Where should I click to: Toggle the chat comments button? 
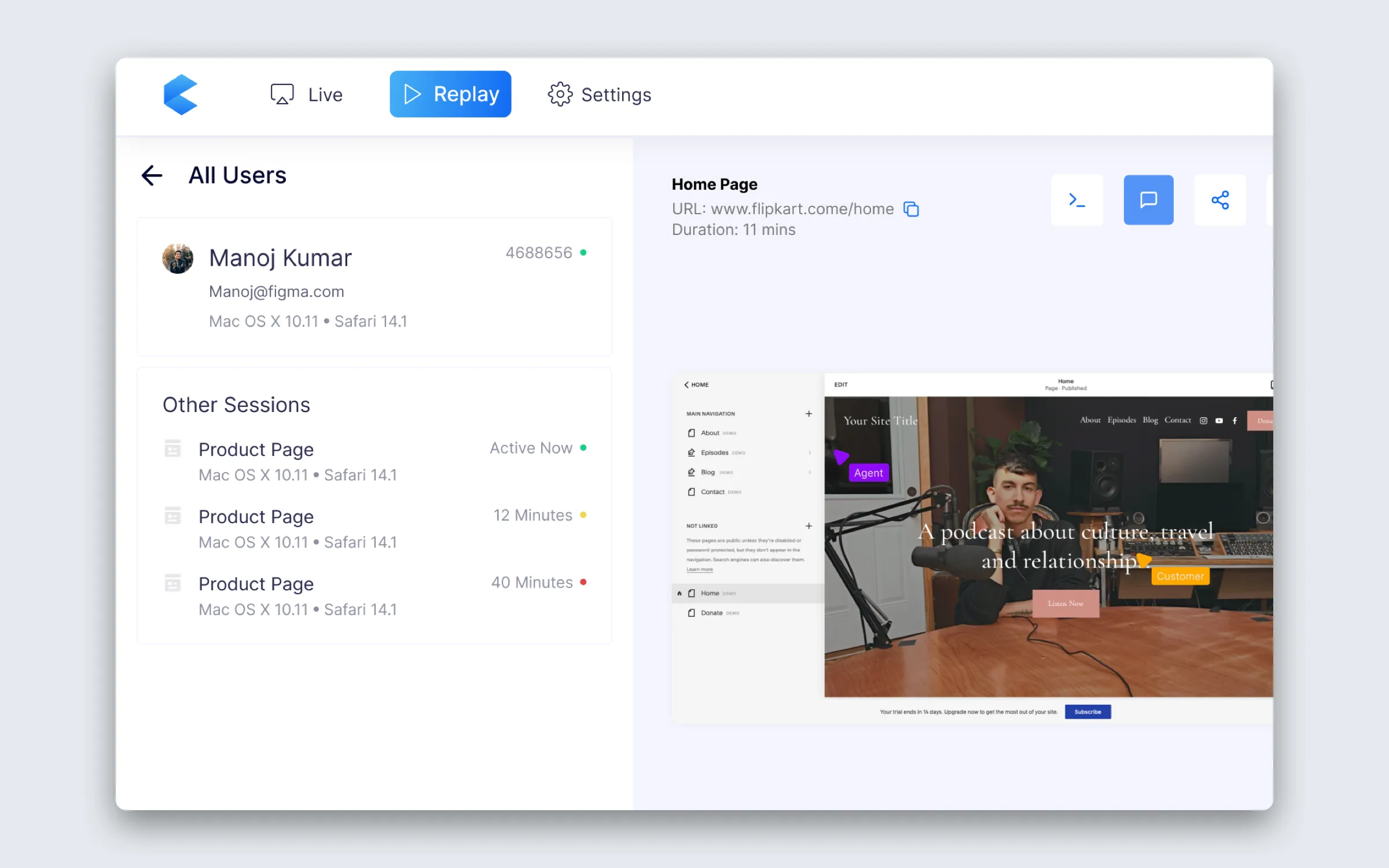click(1148, 200)
